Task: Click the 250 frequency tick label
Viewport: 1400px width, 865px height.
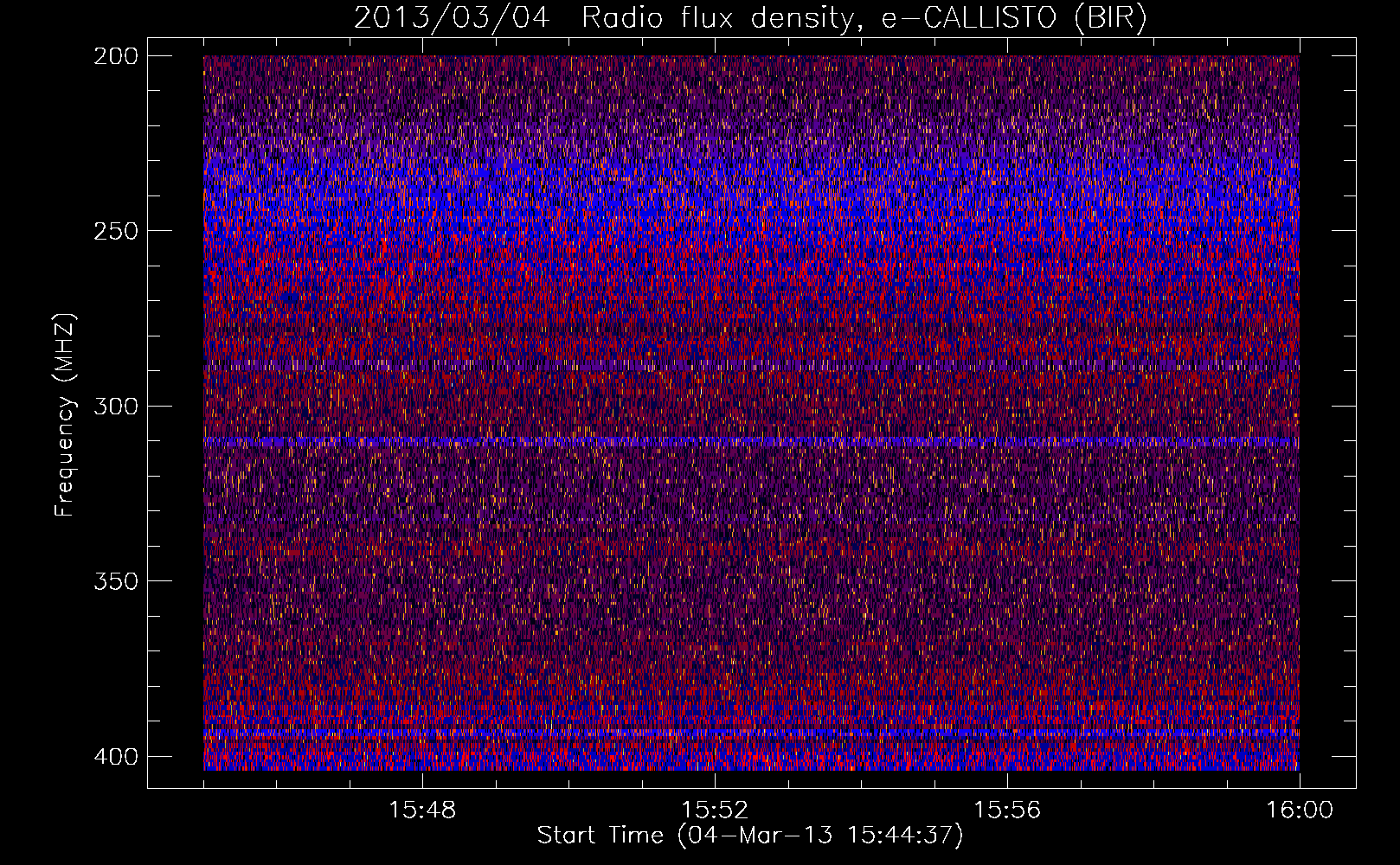Action: 115,231
